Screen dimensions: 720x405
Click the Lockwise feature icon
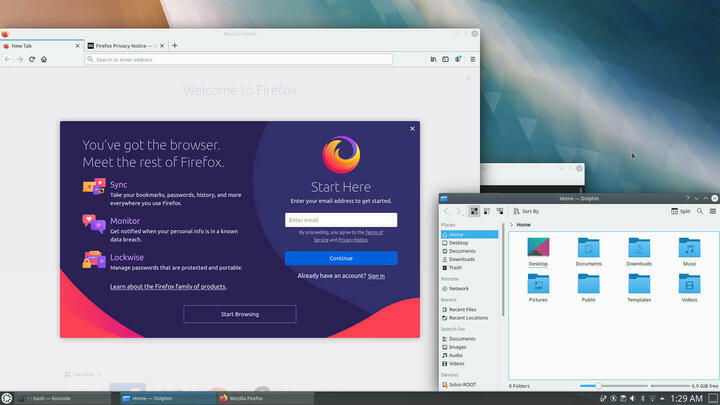94,259
